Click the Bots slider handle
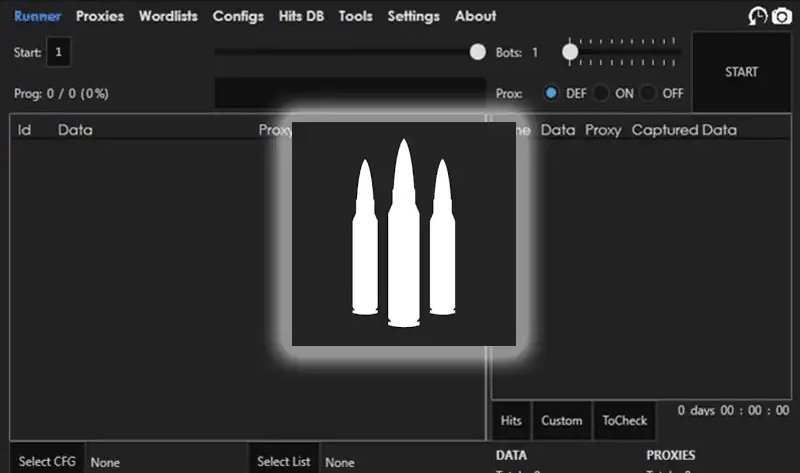The height and width of the screenshot is (473, 800). click(x=570, y=52)
